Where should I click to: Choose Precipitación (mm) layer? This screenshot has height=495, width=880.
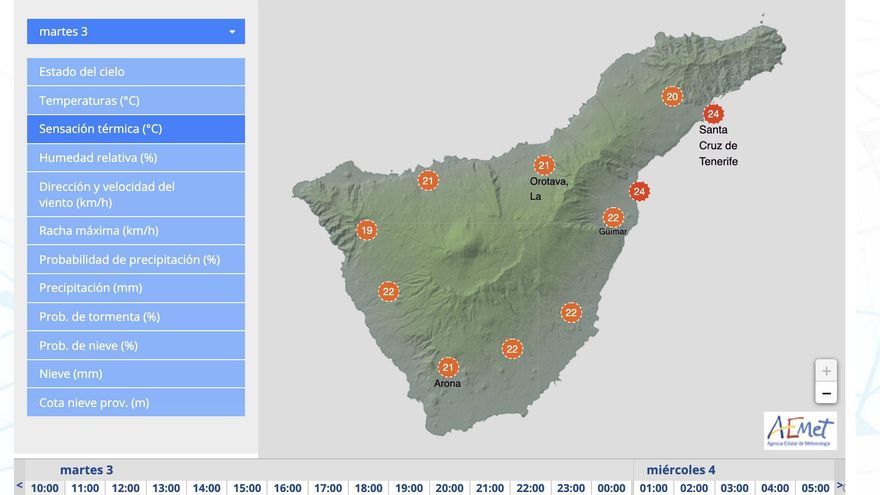(136, 288)
